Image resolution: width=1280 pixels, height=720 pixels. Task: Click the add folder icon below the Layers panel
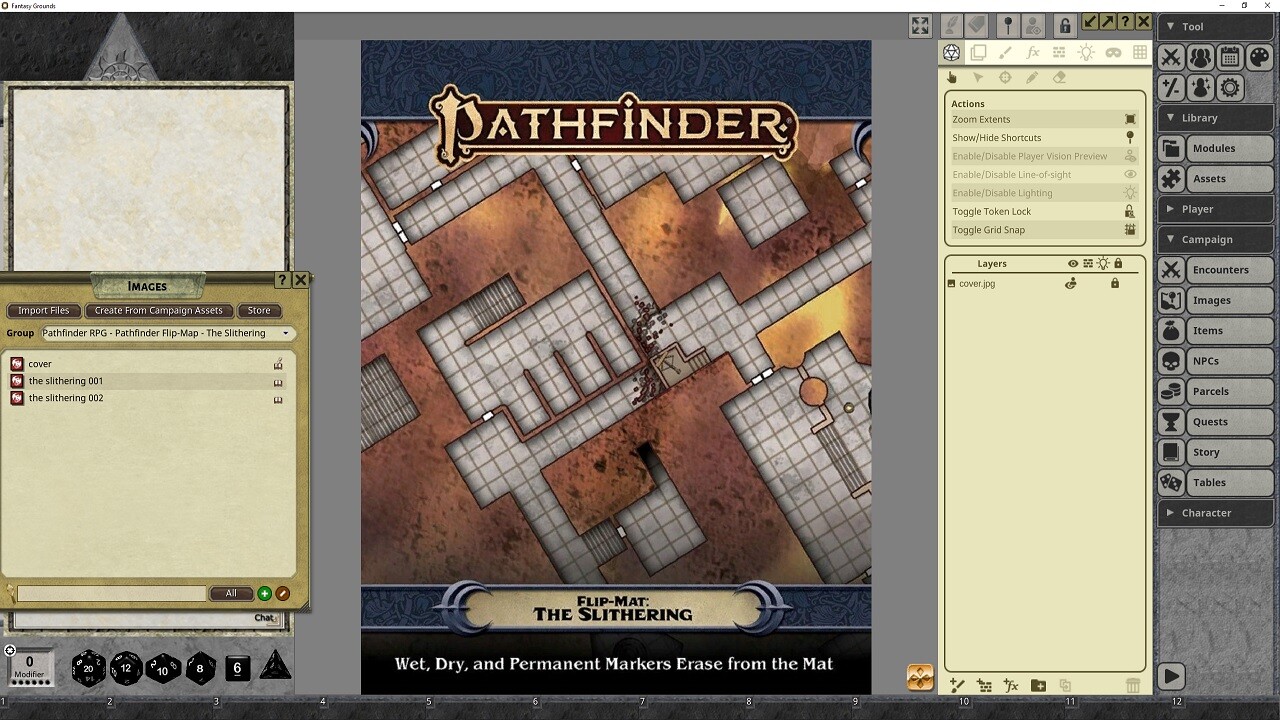tap(1038, 685)
